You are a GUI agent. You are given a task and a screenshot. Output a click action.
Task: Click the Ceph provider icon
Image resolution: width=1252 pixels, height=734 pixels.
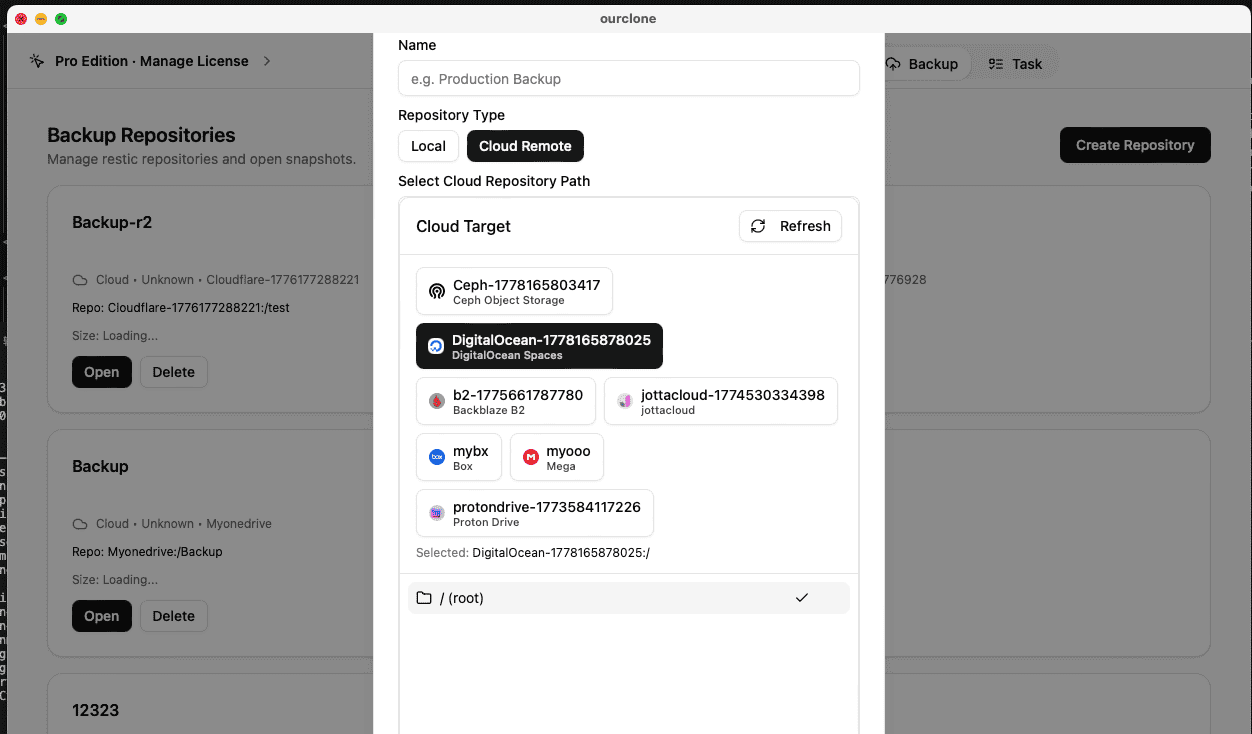pyautogui.click(x=436, y=291)
